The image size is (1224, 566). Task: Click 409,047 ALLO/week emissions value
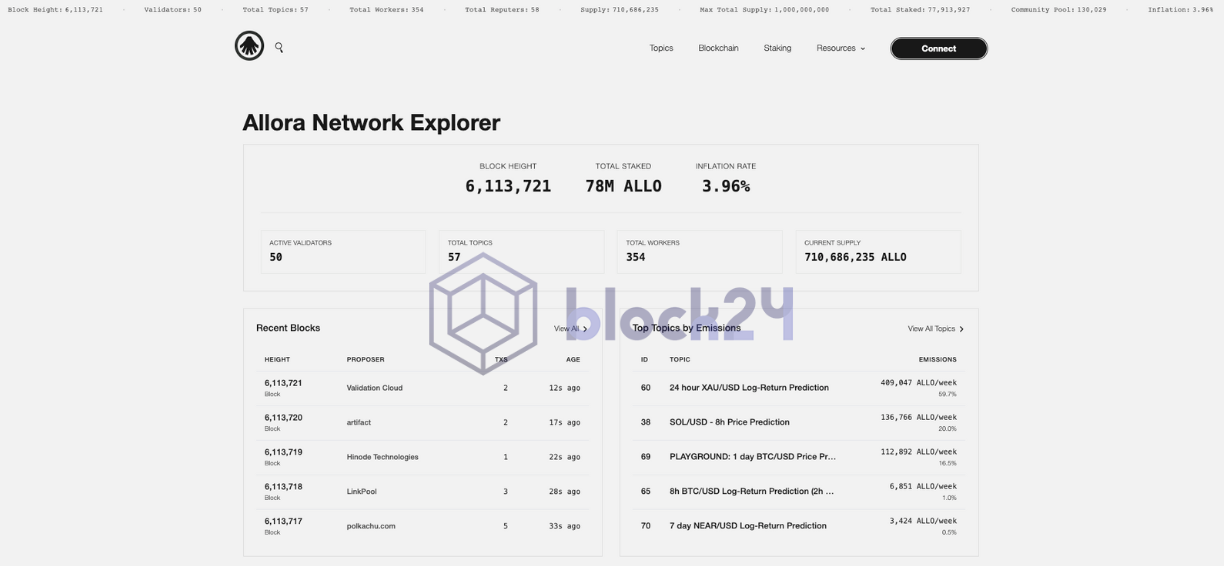[x=918, y=383]
